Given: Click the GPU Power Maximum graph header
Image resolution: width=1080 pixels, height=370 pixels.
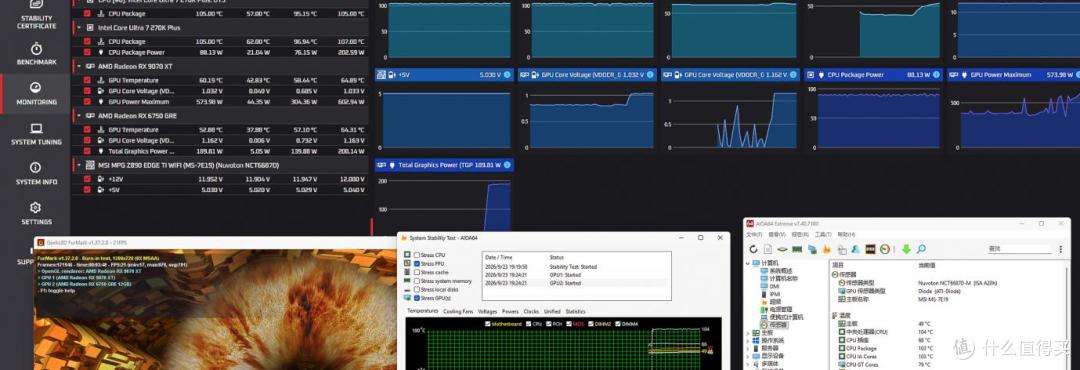Looking at the screenshot, I should click(1013, 74).
